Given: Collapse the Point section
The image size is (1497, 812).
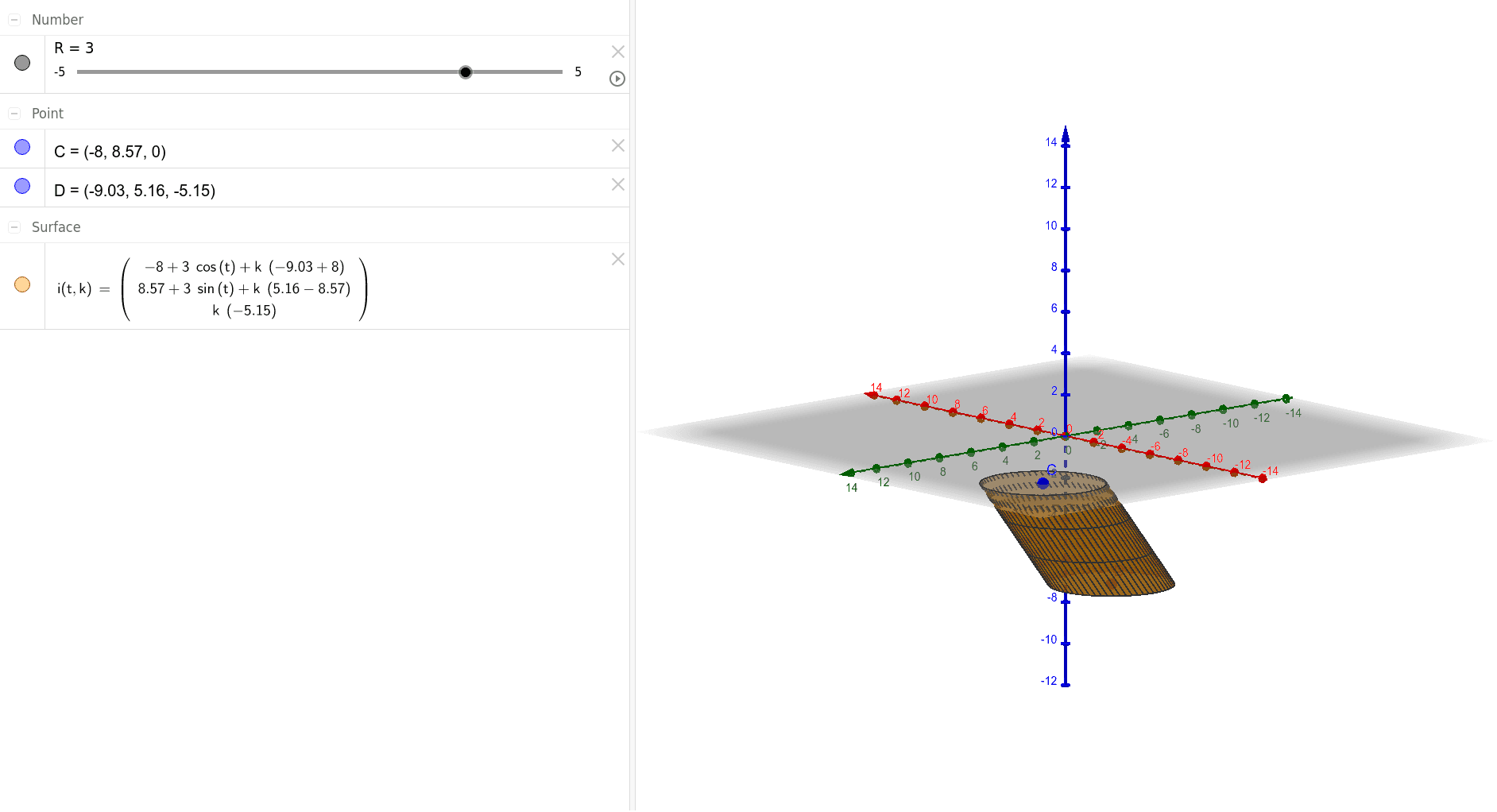Looking at the screenshot, I should click(x=14, y=113).
